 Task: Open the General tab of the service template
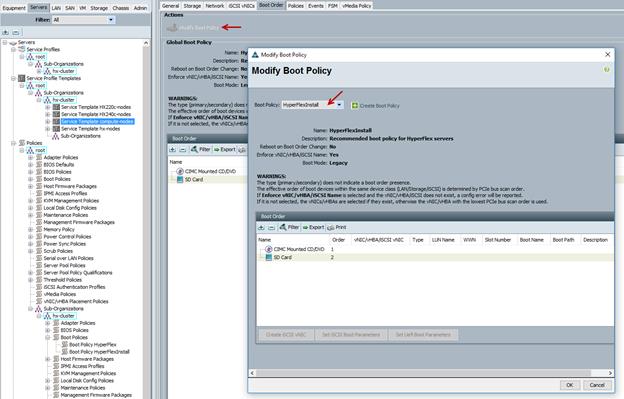click(x=170, y=6)
